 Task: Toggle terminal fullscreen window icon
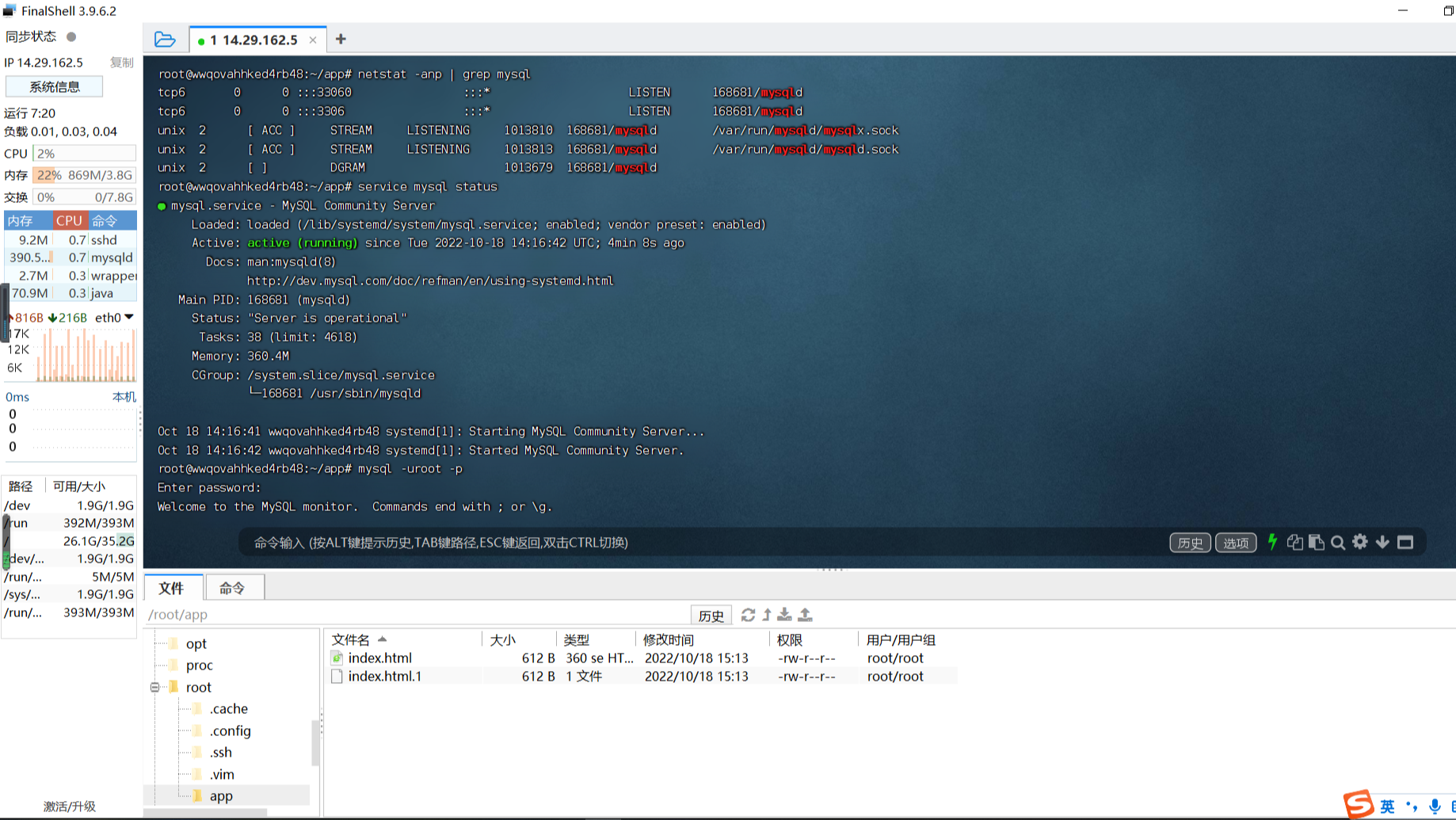click(x=1405, y=542)
